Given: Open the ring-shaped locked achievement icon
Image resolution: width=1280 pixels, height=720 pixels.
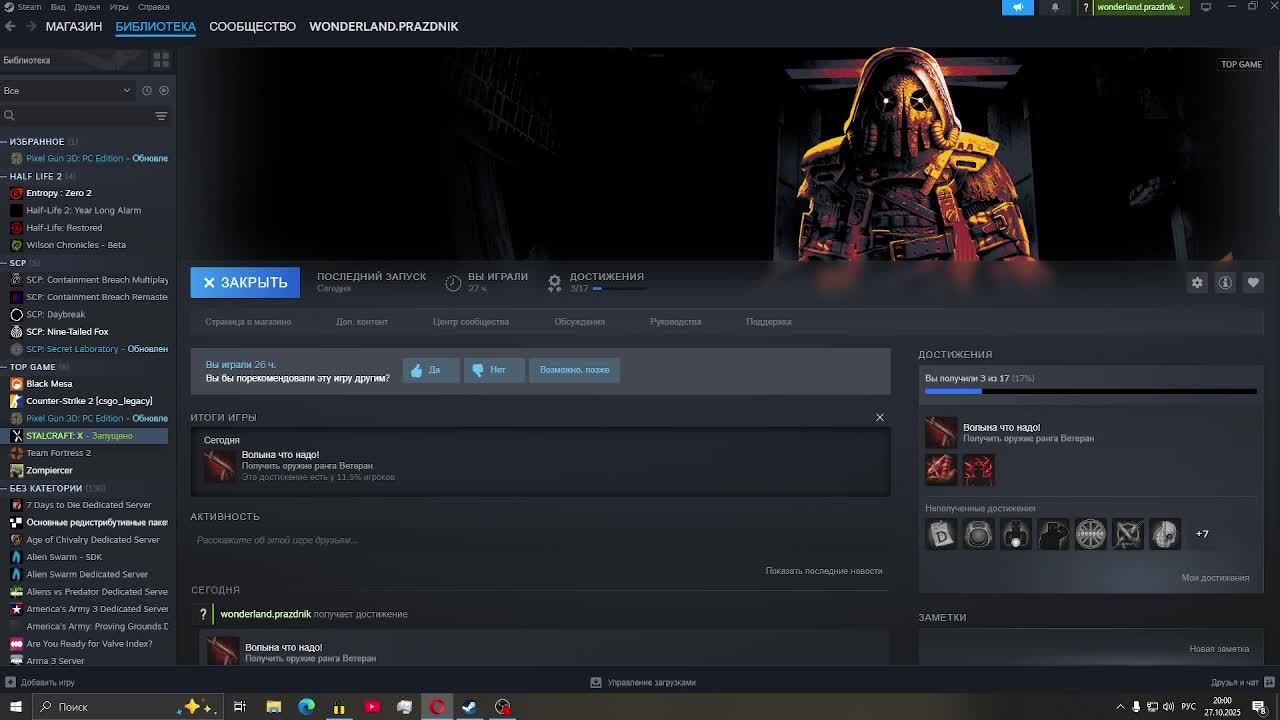Looking at the screenshot, I should tap(979, 534).
